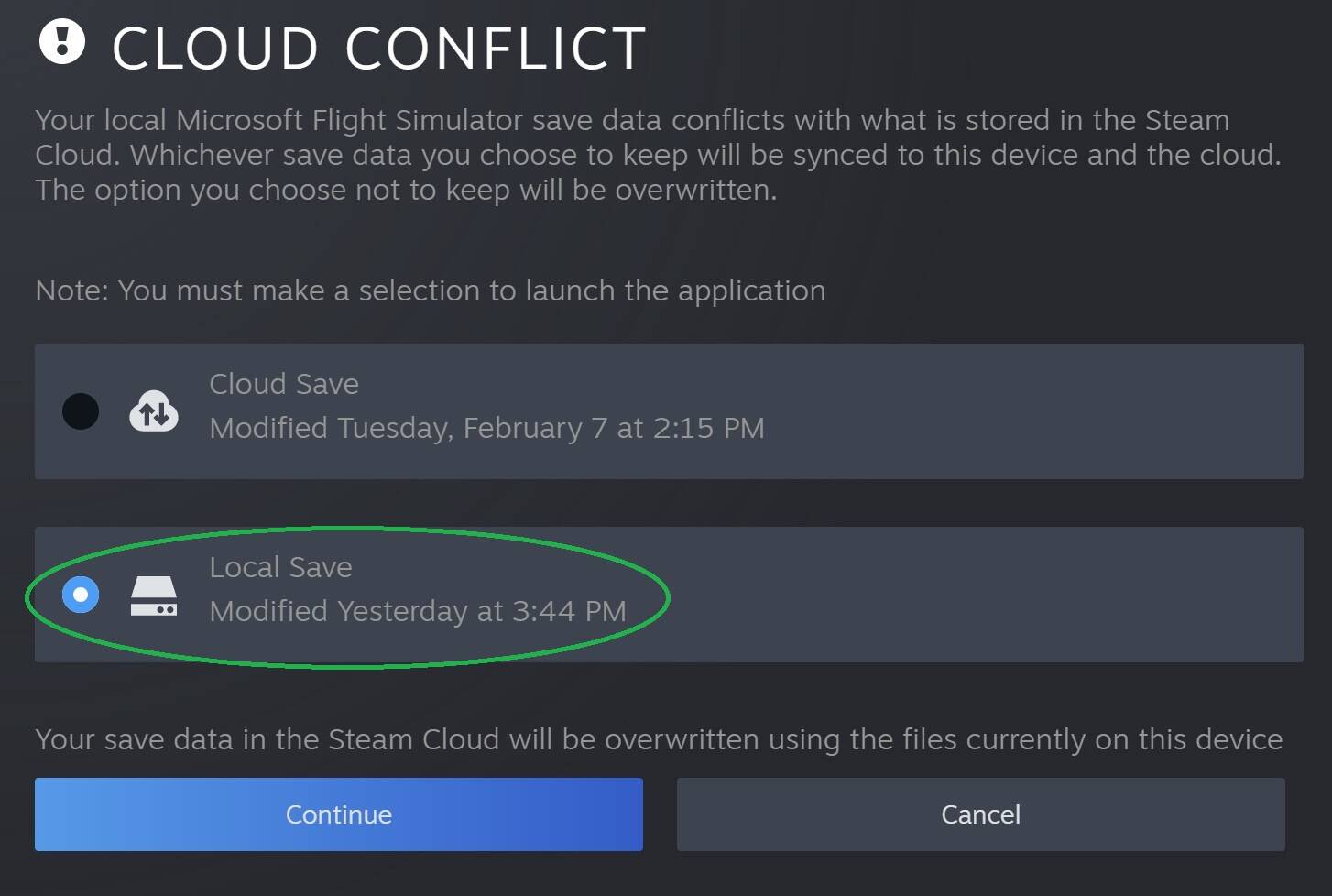Screen dimensions: 1332x896
Task: Click the local drive storage icon
Action: pyautogui.click(x=153, y=596)
